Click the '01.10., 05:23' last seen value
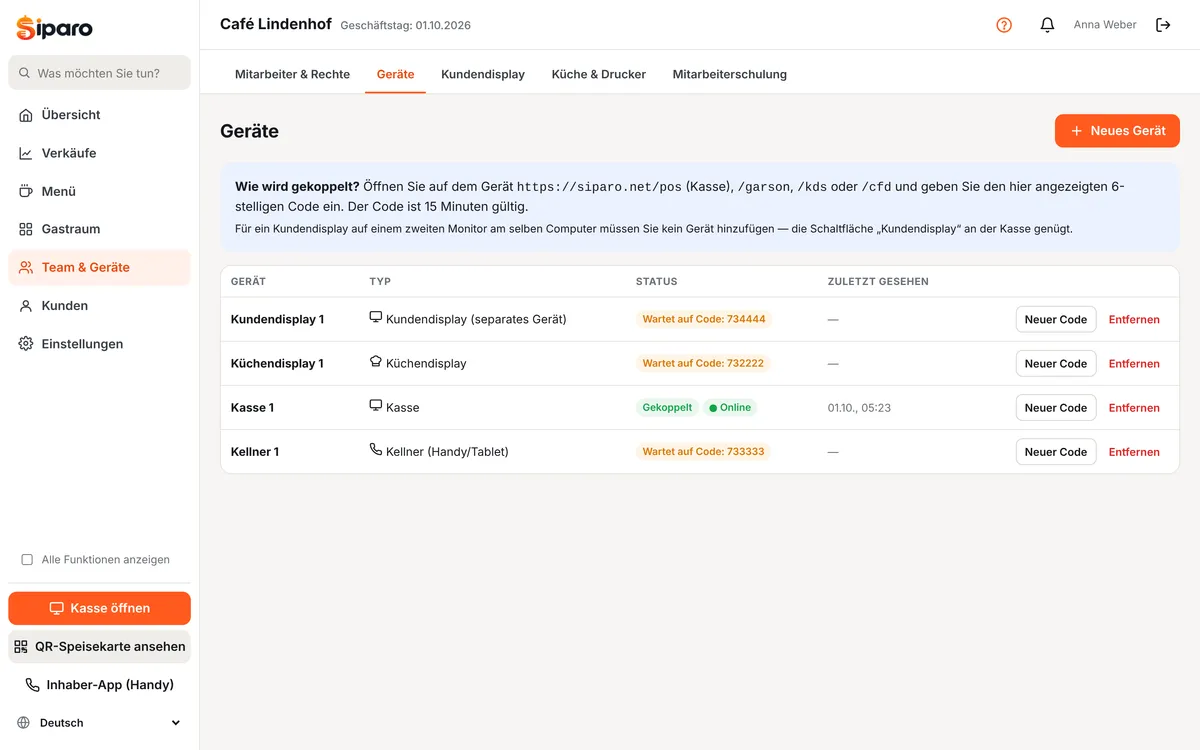 click(x=859, y=408)
